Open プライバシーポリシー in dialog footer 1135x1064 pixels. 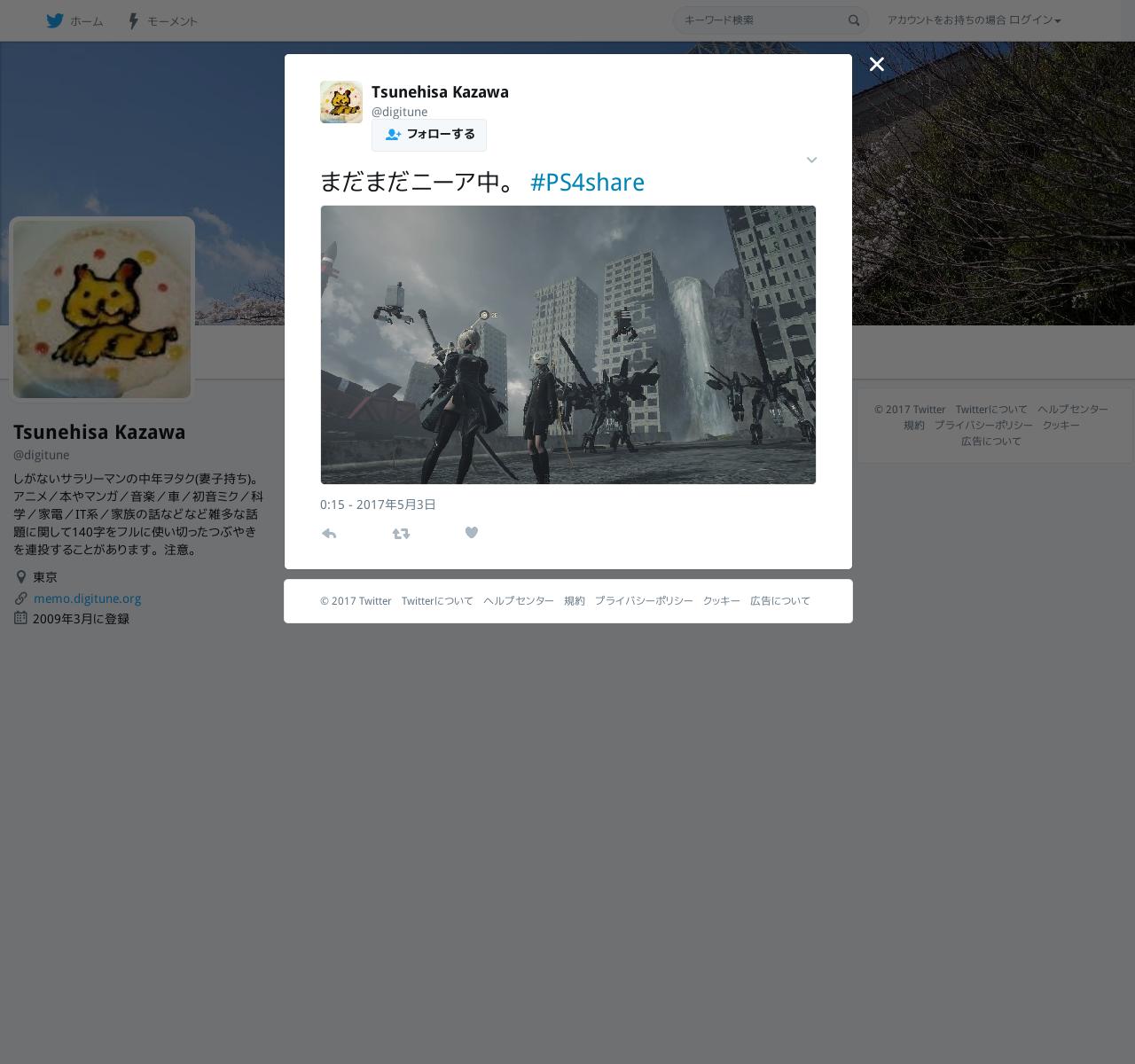click(x=644, y=600)
